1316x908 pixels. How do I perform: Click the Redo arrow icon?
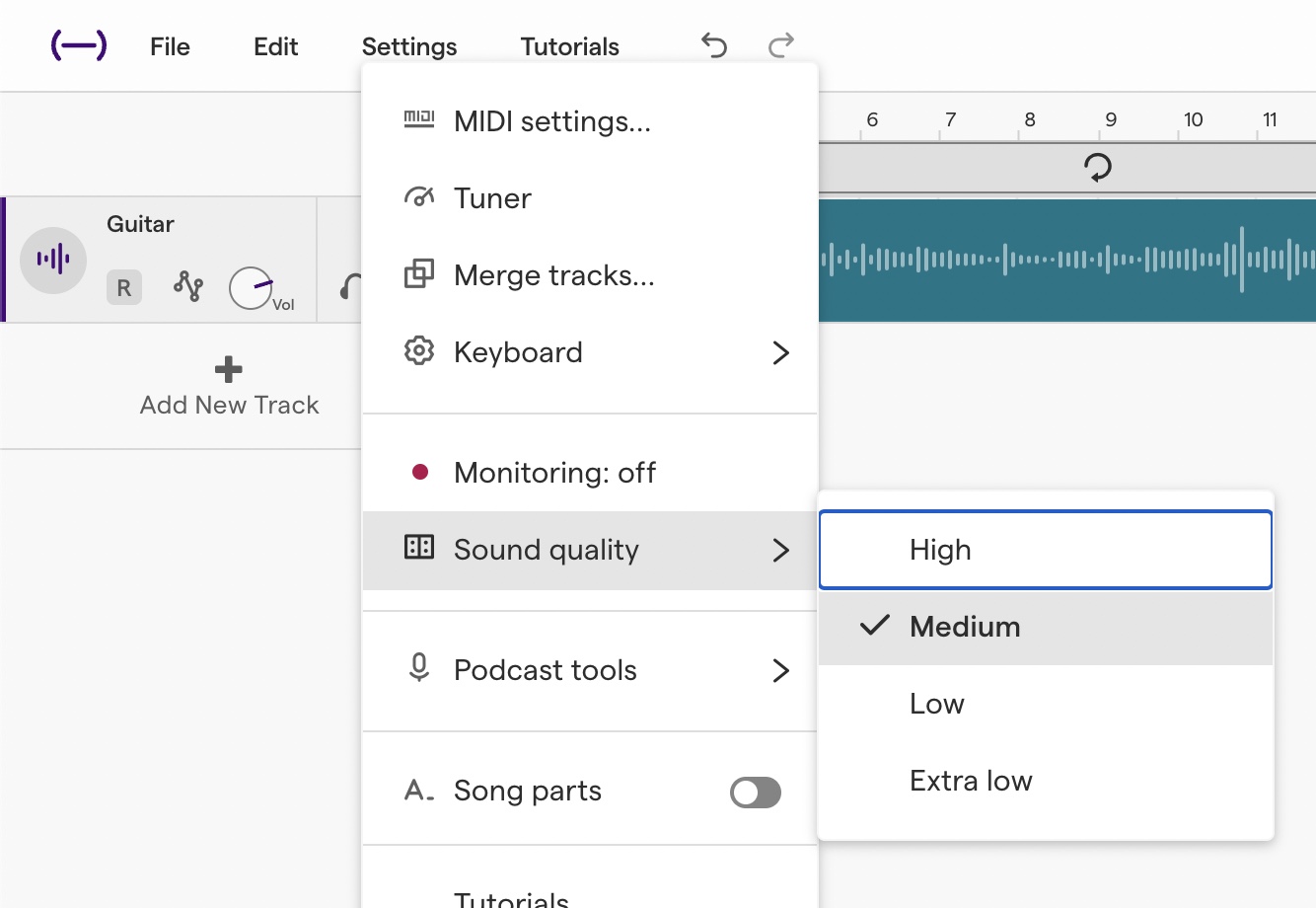779,45
